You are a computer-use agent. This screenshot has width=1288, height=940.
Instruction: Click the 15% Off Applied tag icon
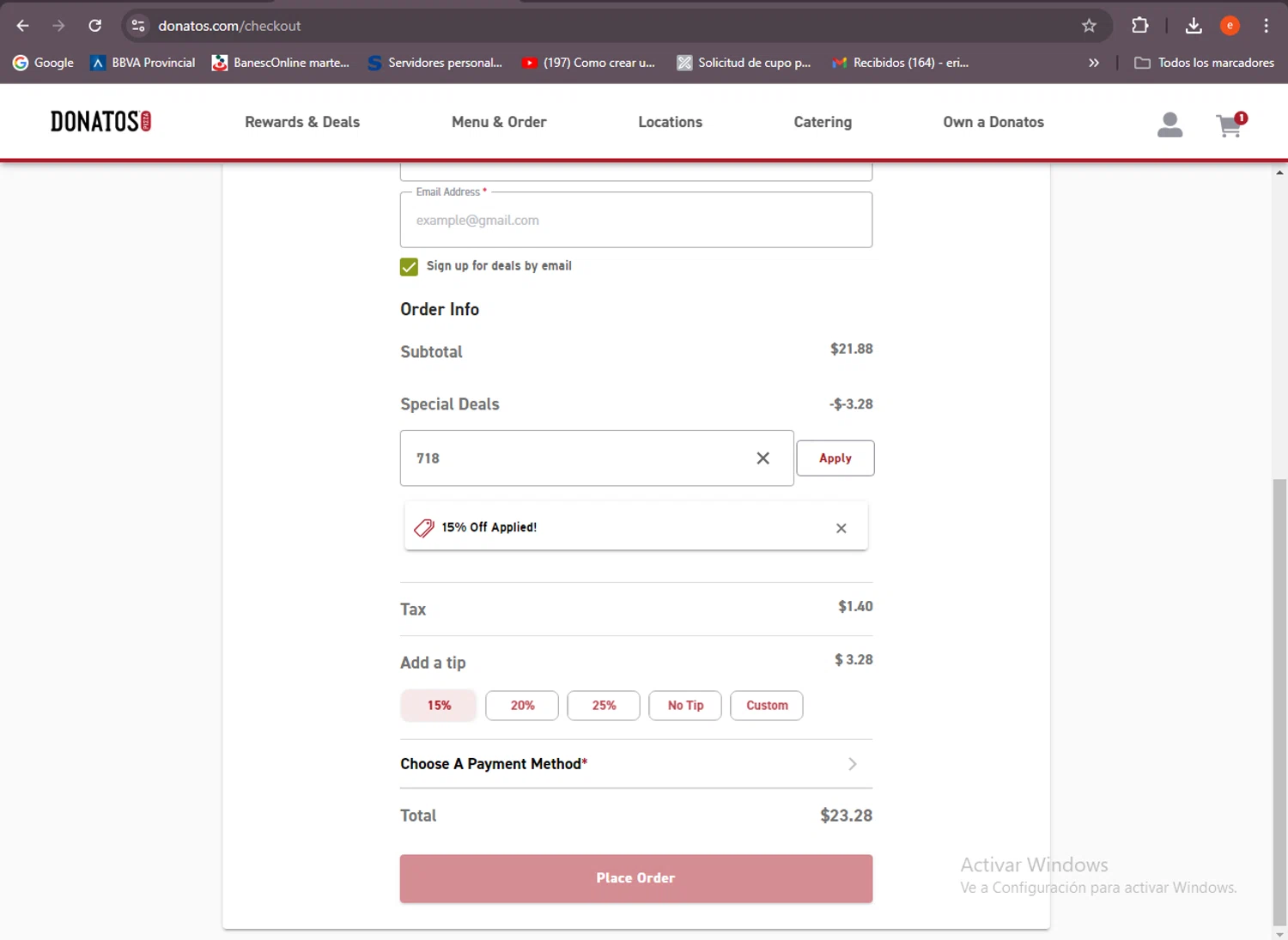click(424, 528)
